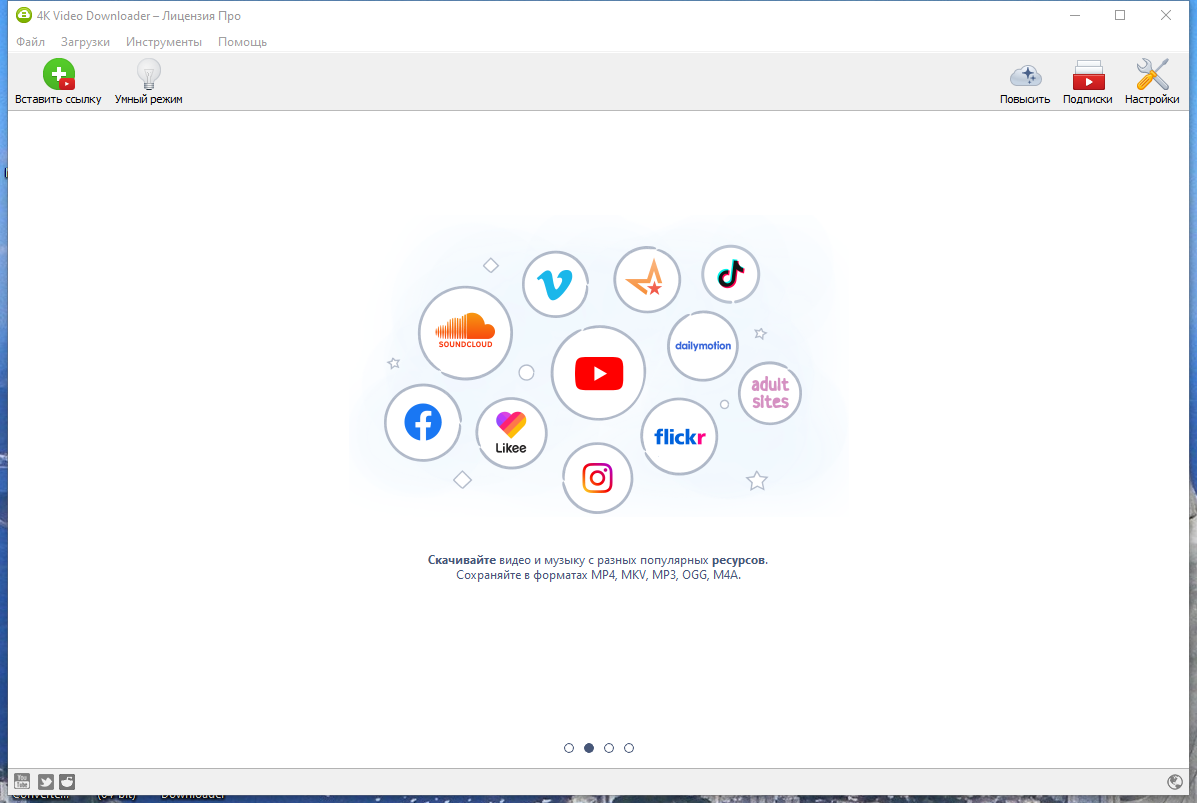Jump to the fourth slide dot
The height and width of the screenshot is (803, 1197).
[629, 748]
